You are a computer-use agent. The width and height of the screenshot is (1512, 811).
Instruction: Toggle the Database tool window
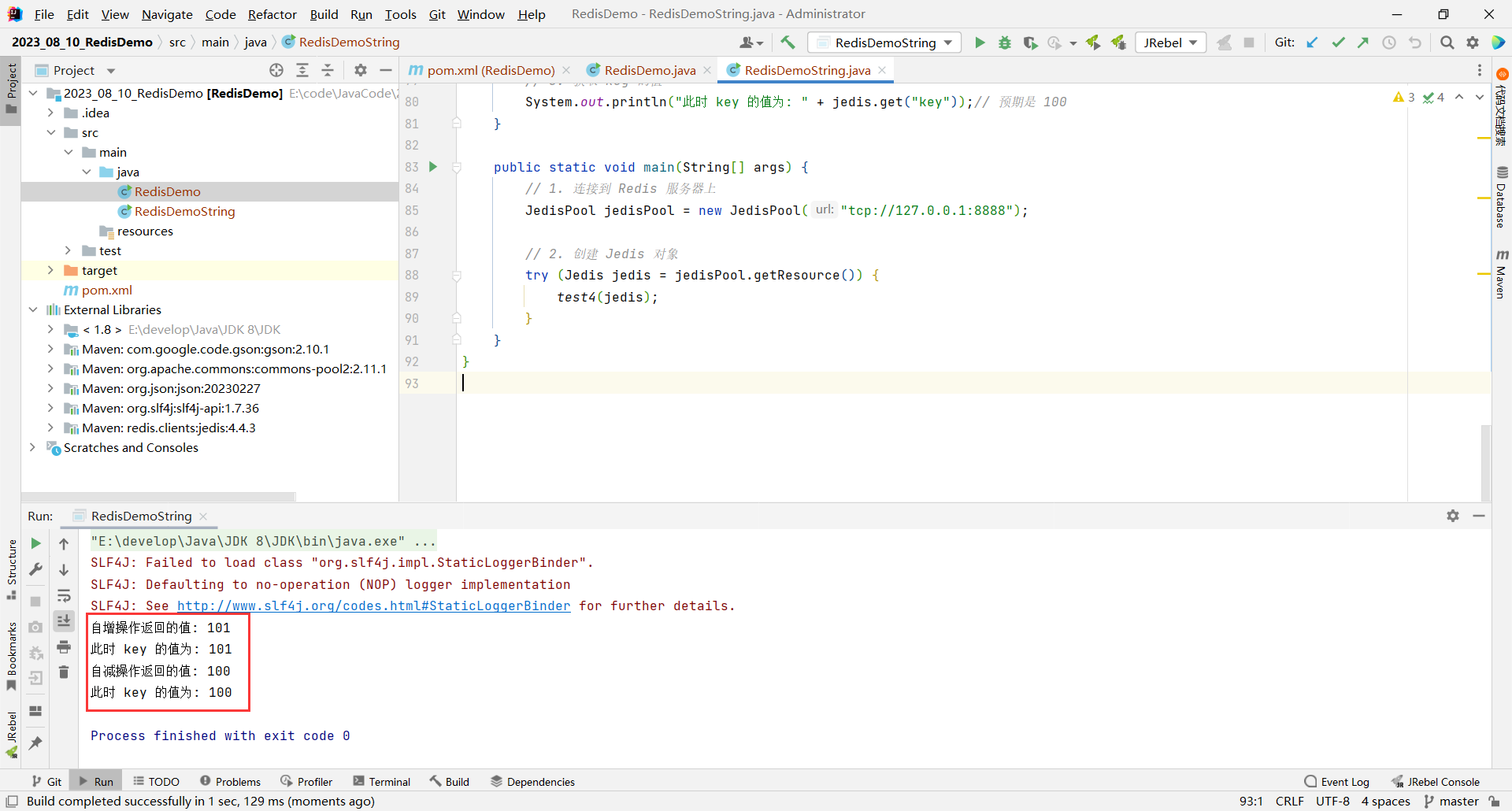pos(1502,197)
